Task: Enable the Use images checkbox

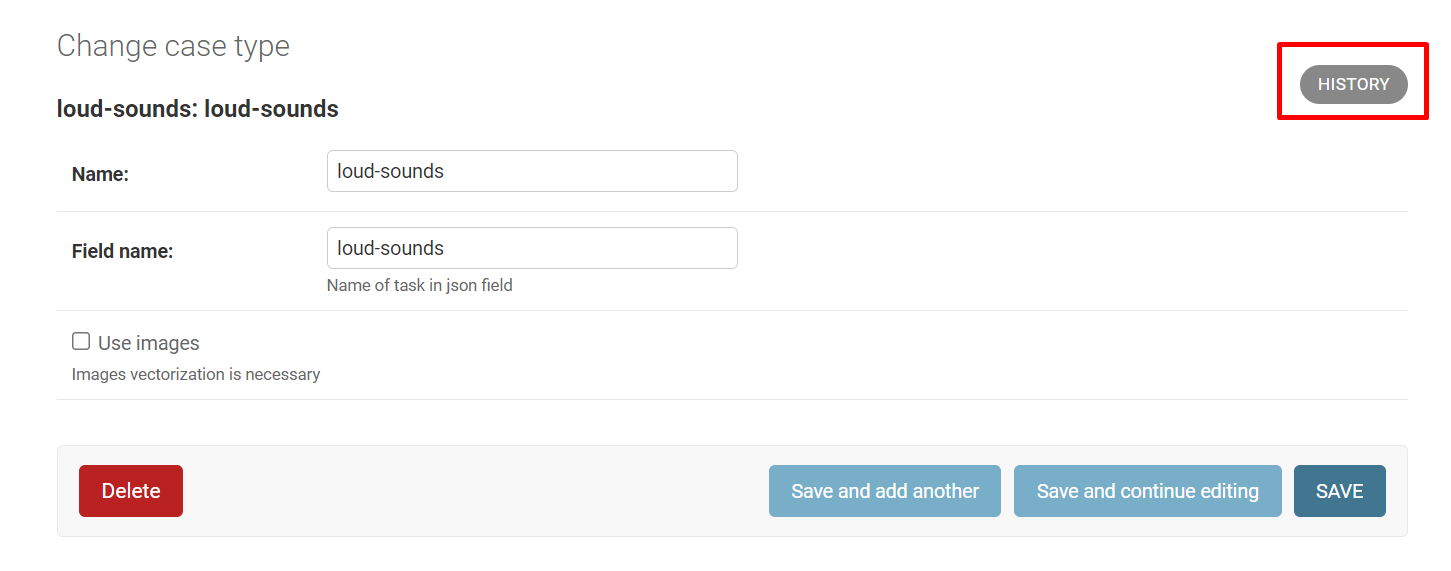Action: point(81,342)
